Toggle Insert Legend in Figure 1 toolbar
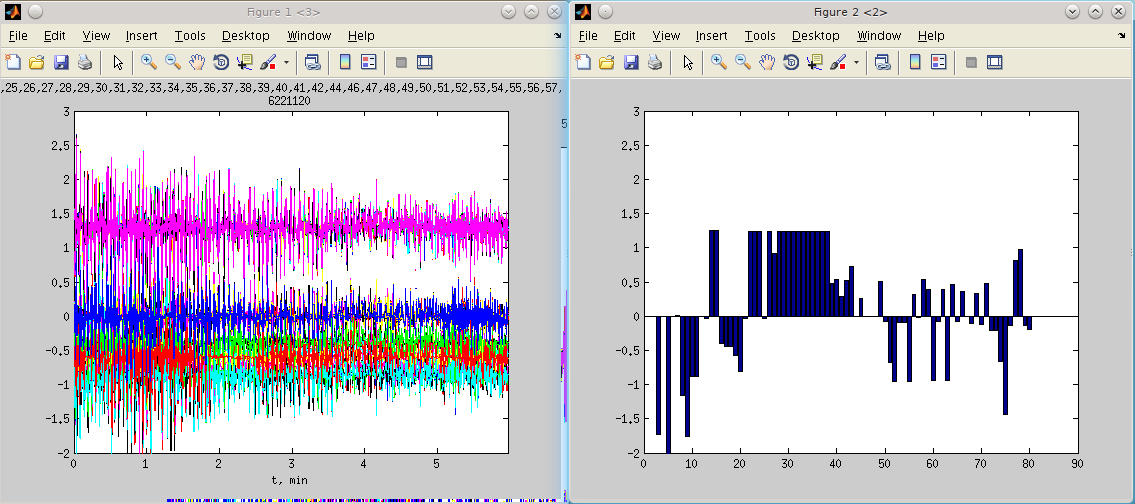Screen dimensions: 1135x504 (x=368, y=62)
